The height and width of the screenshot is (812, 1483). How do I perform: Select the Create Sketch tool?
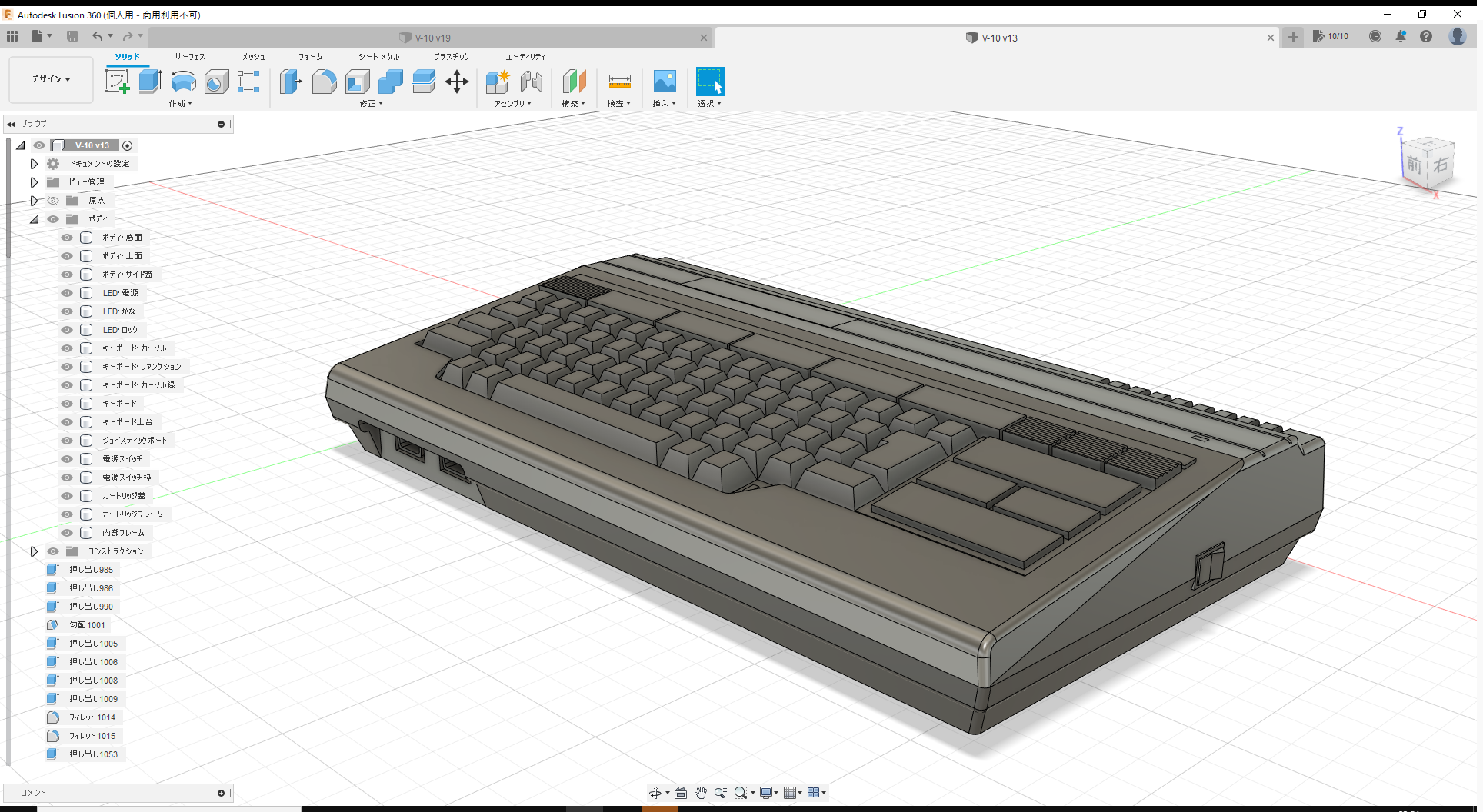pyautogui.click(x=118, y=82)
